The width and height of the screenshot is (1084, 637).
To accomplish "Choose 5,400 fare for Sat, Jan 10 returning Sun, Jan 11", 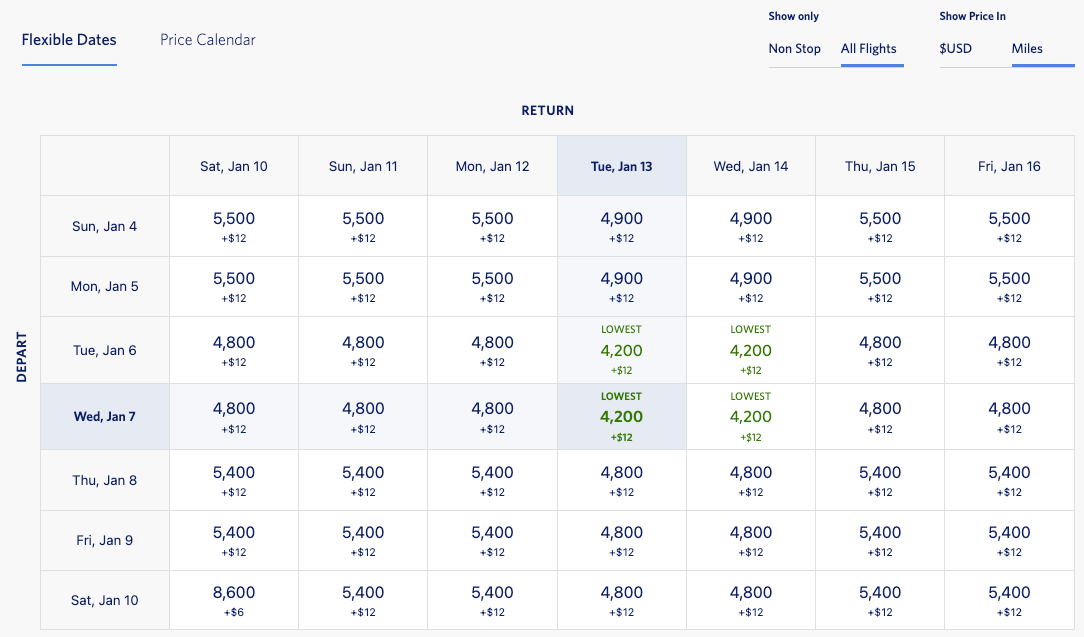I will 363,599.
